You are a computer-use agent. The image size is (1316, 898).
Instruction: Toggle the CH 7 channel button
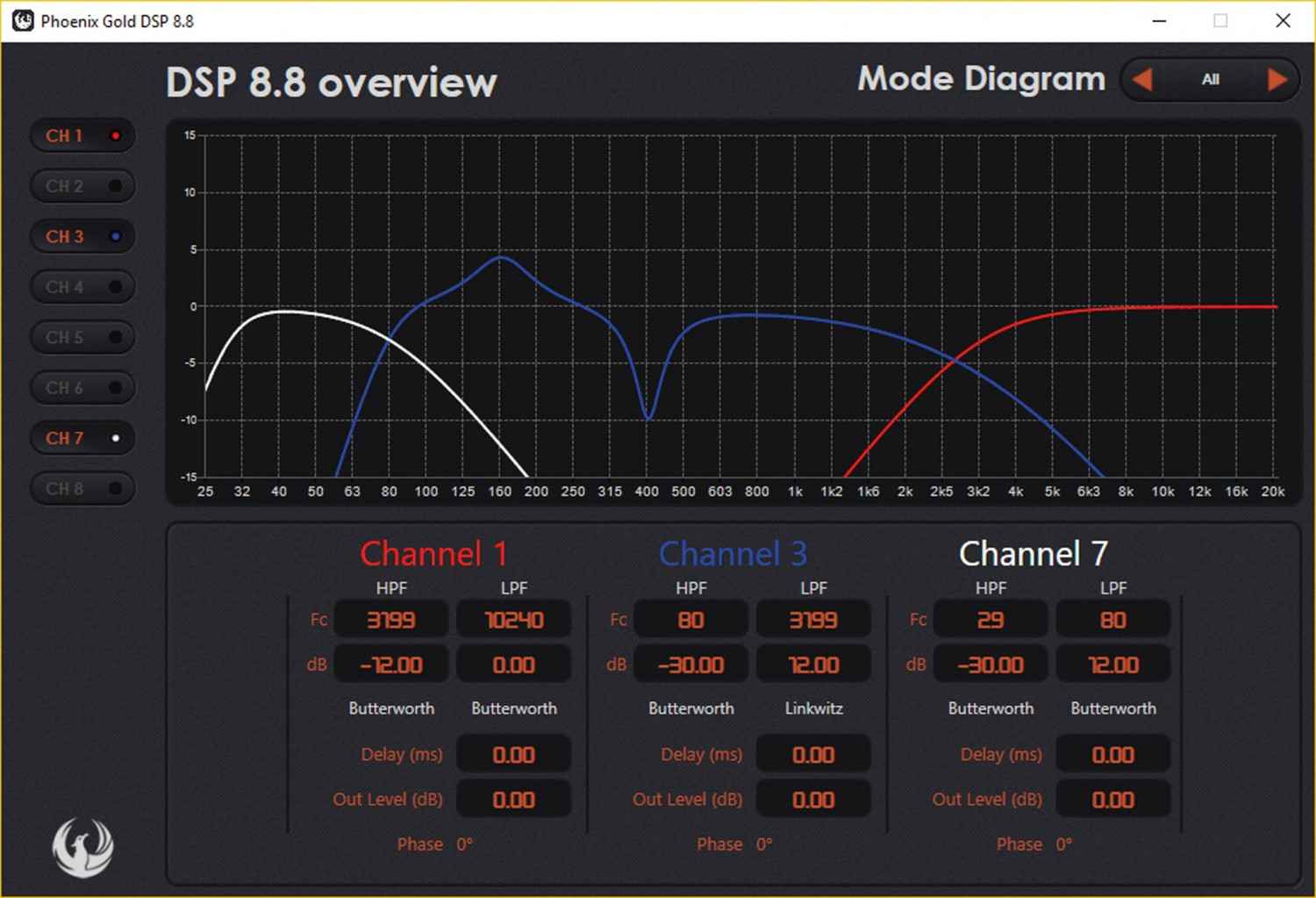[x=82, y=438]
